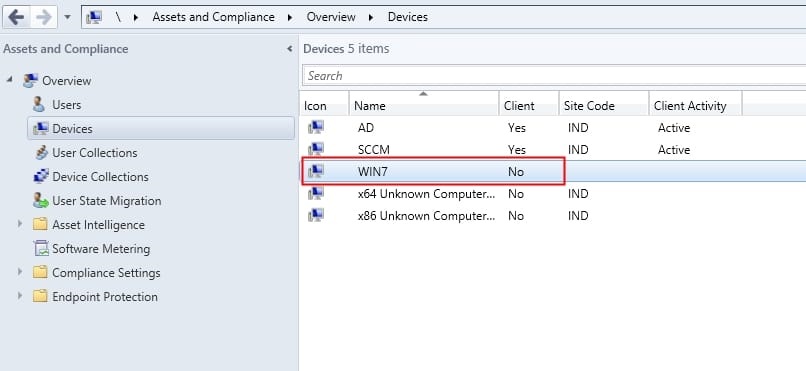Click into the Devices Search field
This screenshot has width=806, height=371.
click(554, 76)
